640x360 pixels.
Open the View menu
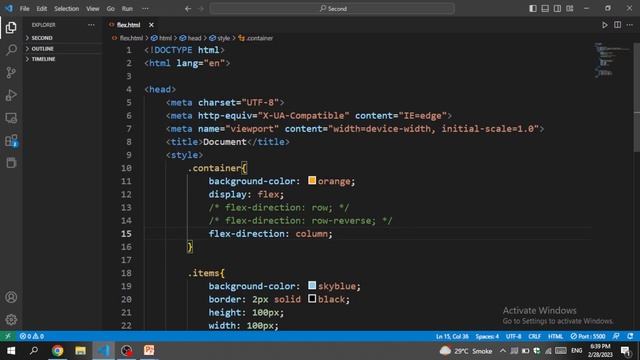[93, 9]
